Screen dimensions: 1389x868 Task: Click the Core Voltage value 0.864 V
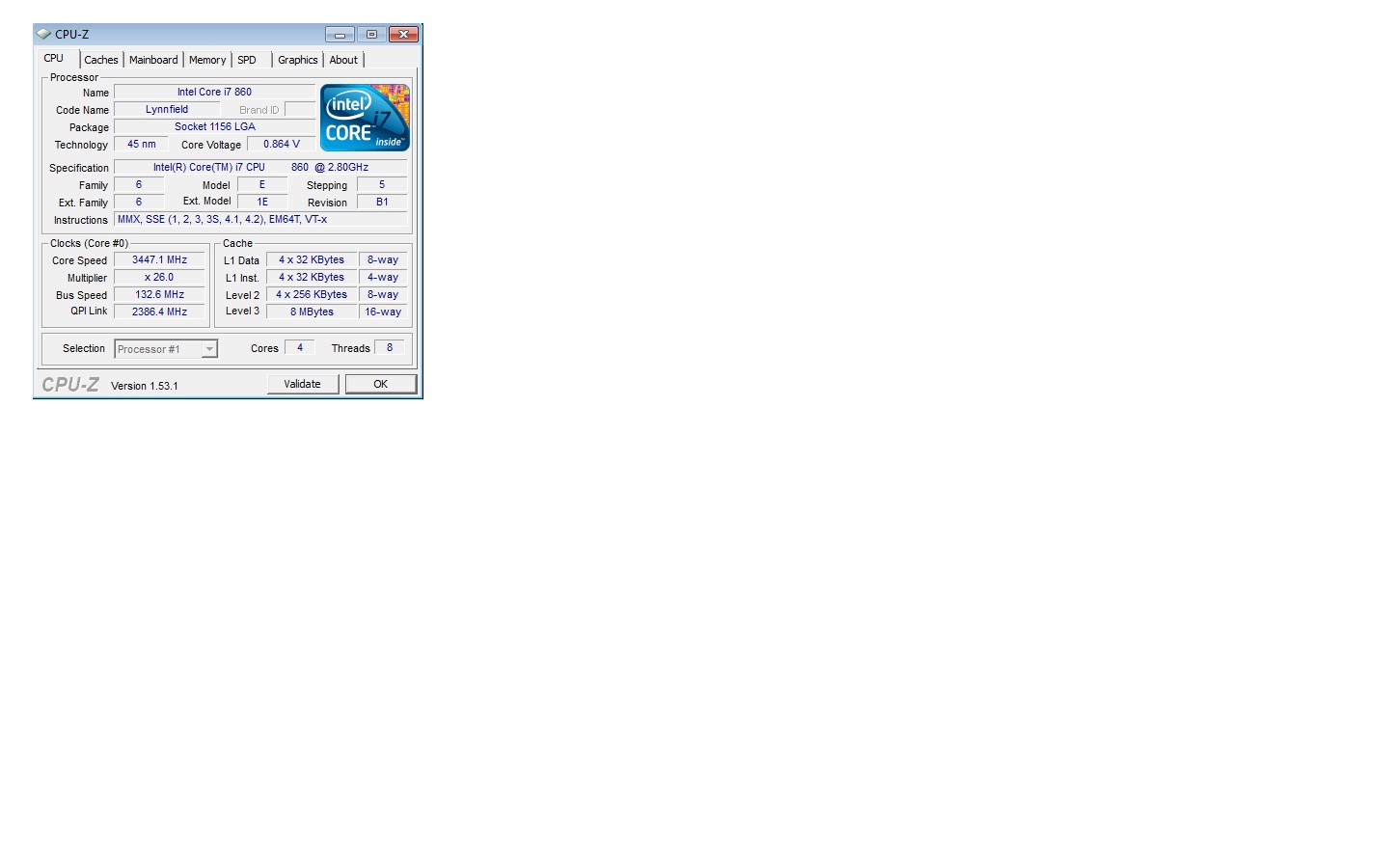pyautogui.click(x=282, y=145)
